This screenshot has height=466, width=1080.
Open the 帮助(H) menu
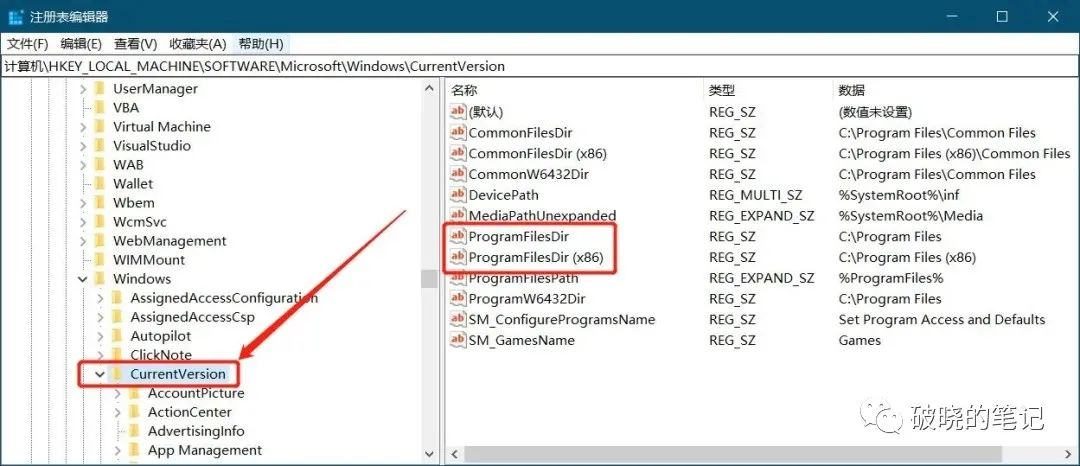pyautogui.click(x=261, y=44)
